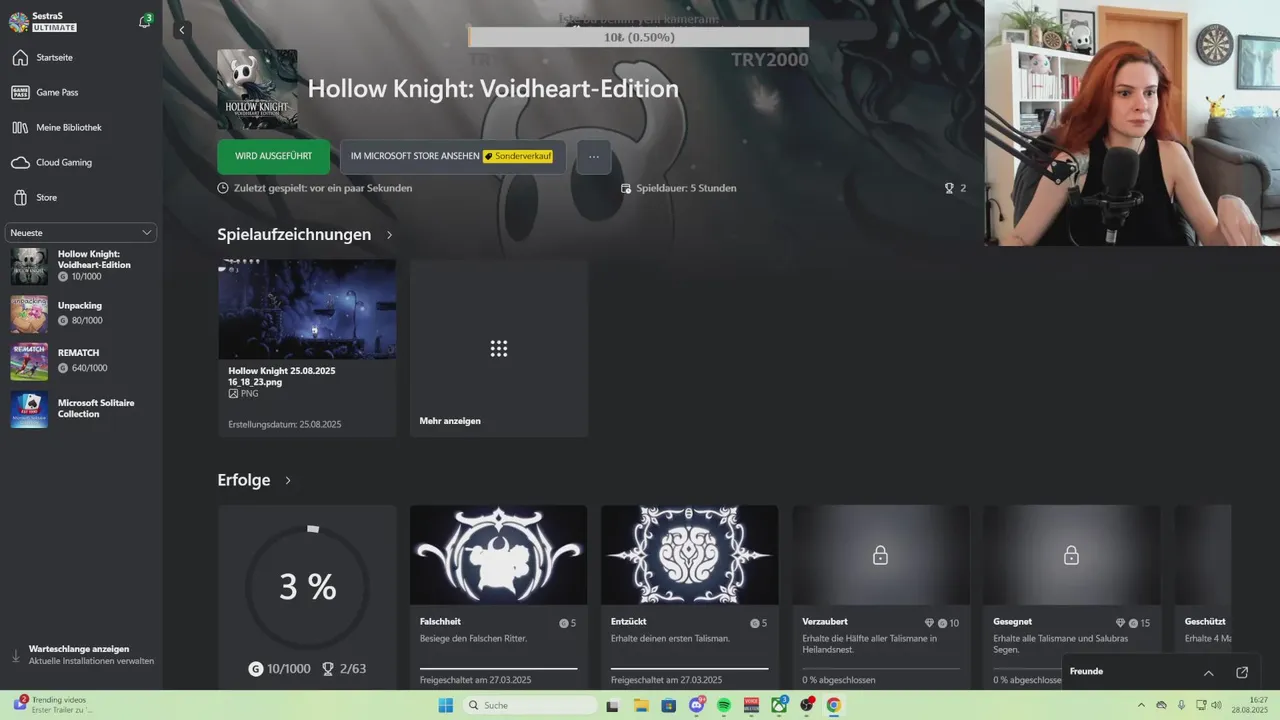Image resolution: width=1280 pixels, height=720 pixels.
Task: Expand the Freunde panel chevron
Action: (1208, 672)
